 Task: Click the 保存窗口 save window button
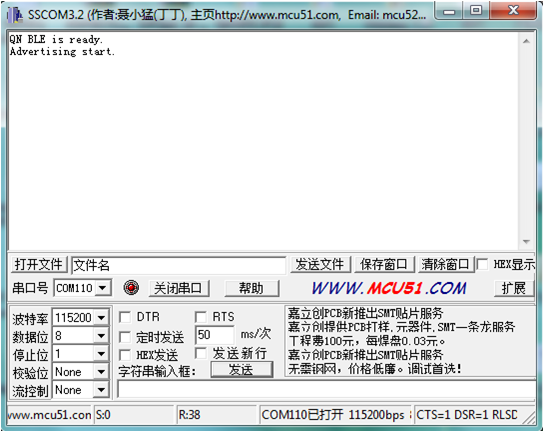point(384,264)
